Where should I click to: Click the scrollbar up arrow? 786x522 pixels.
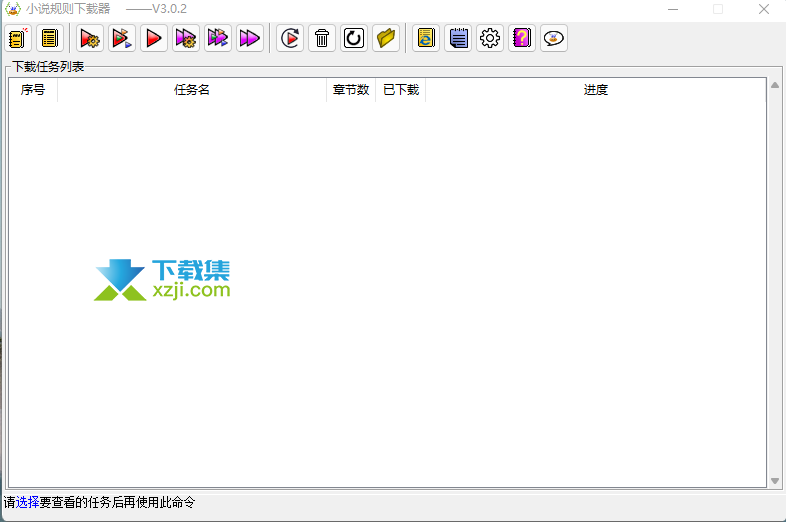tap(775, 85)
